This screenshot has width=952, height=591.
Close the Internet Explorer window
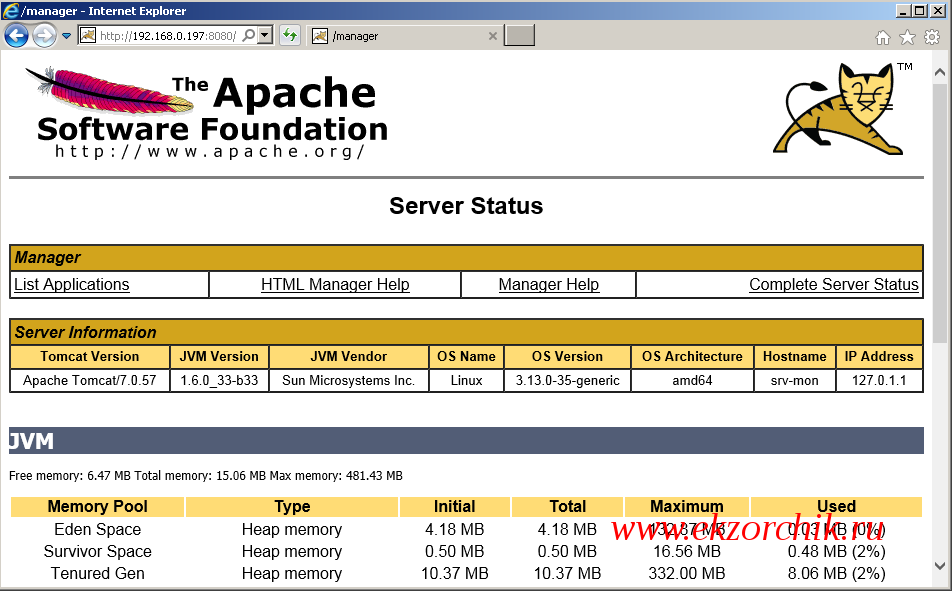pyautogui.click(x=936, y=10)
